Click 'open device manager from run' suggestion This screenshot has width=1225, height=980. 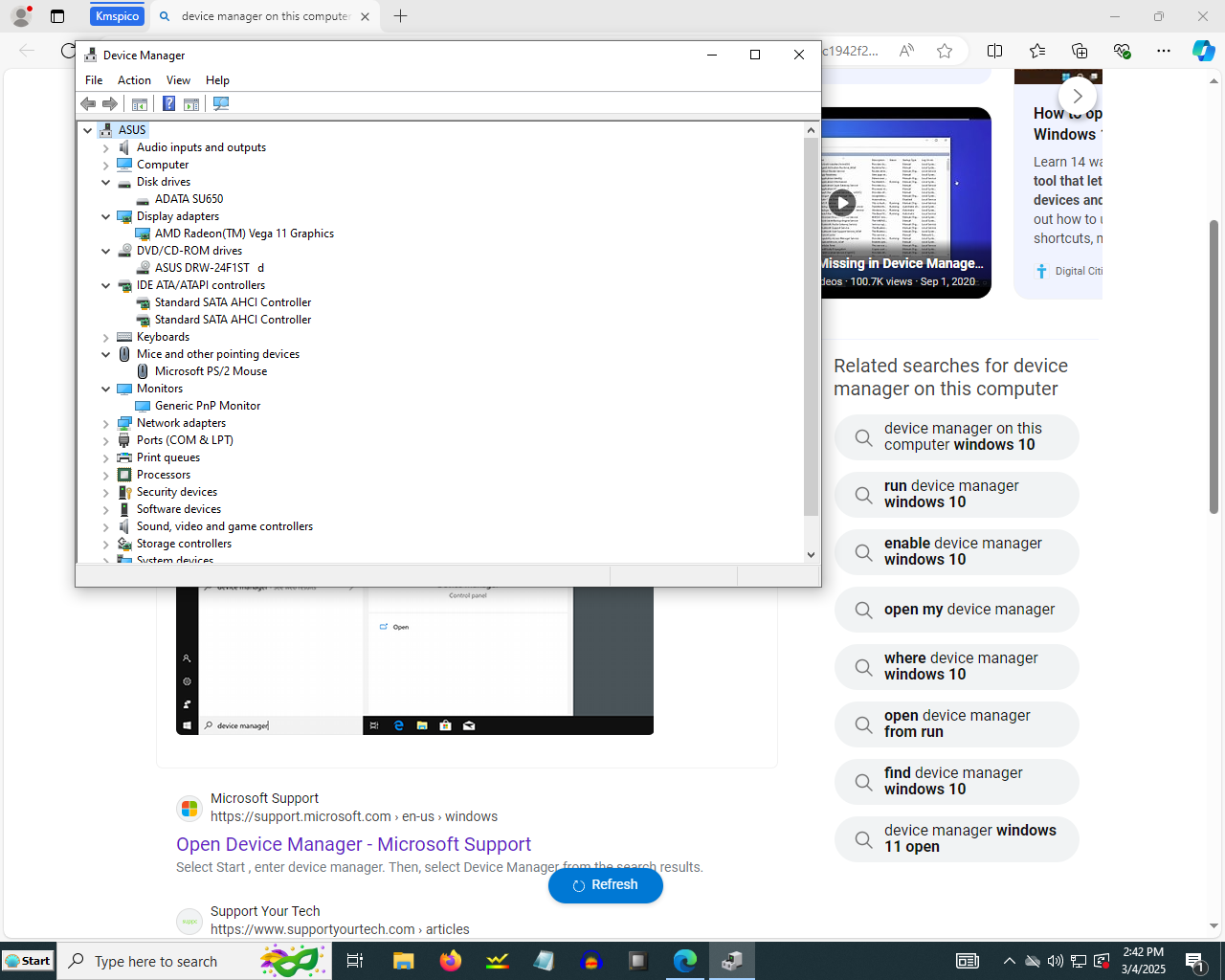pos(957,724)
